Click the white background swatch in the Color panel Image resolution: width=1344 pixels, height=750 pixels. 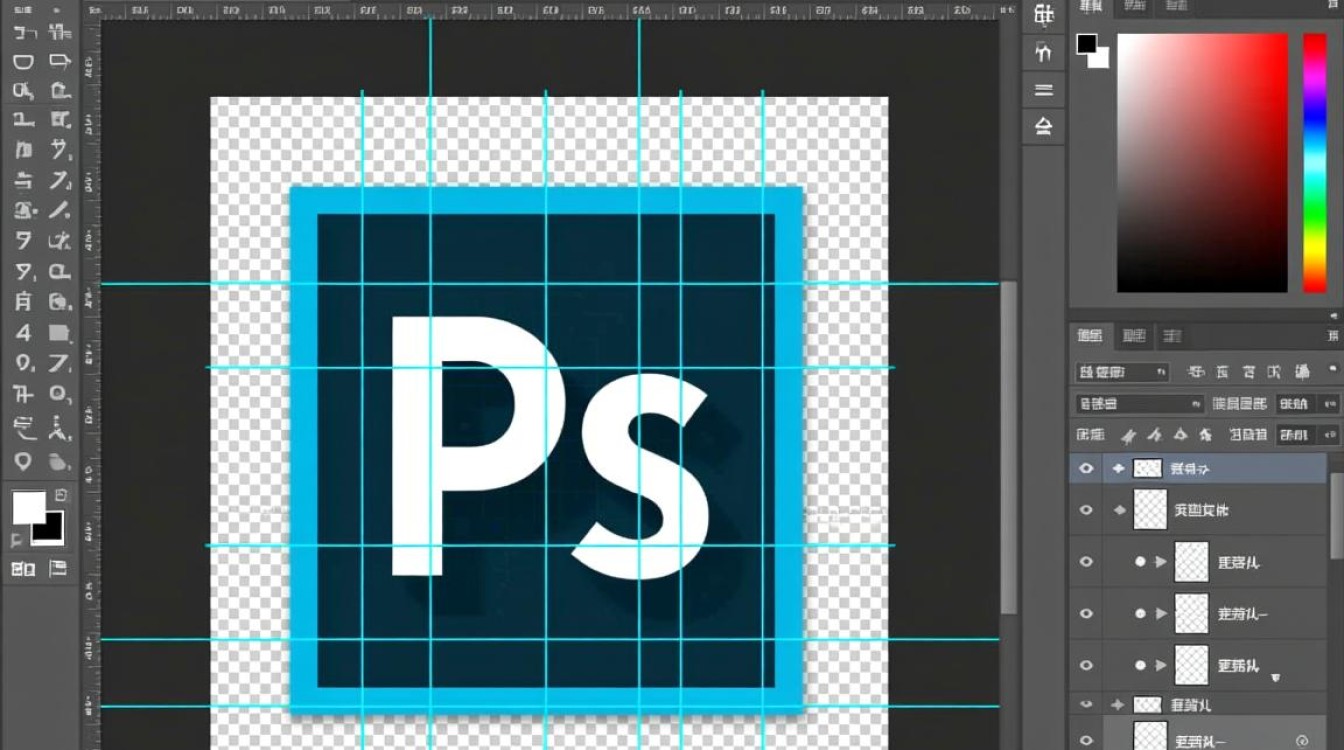point(1100,58)
